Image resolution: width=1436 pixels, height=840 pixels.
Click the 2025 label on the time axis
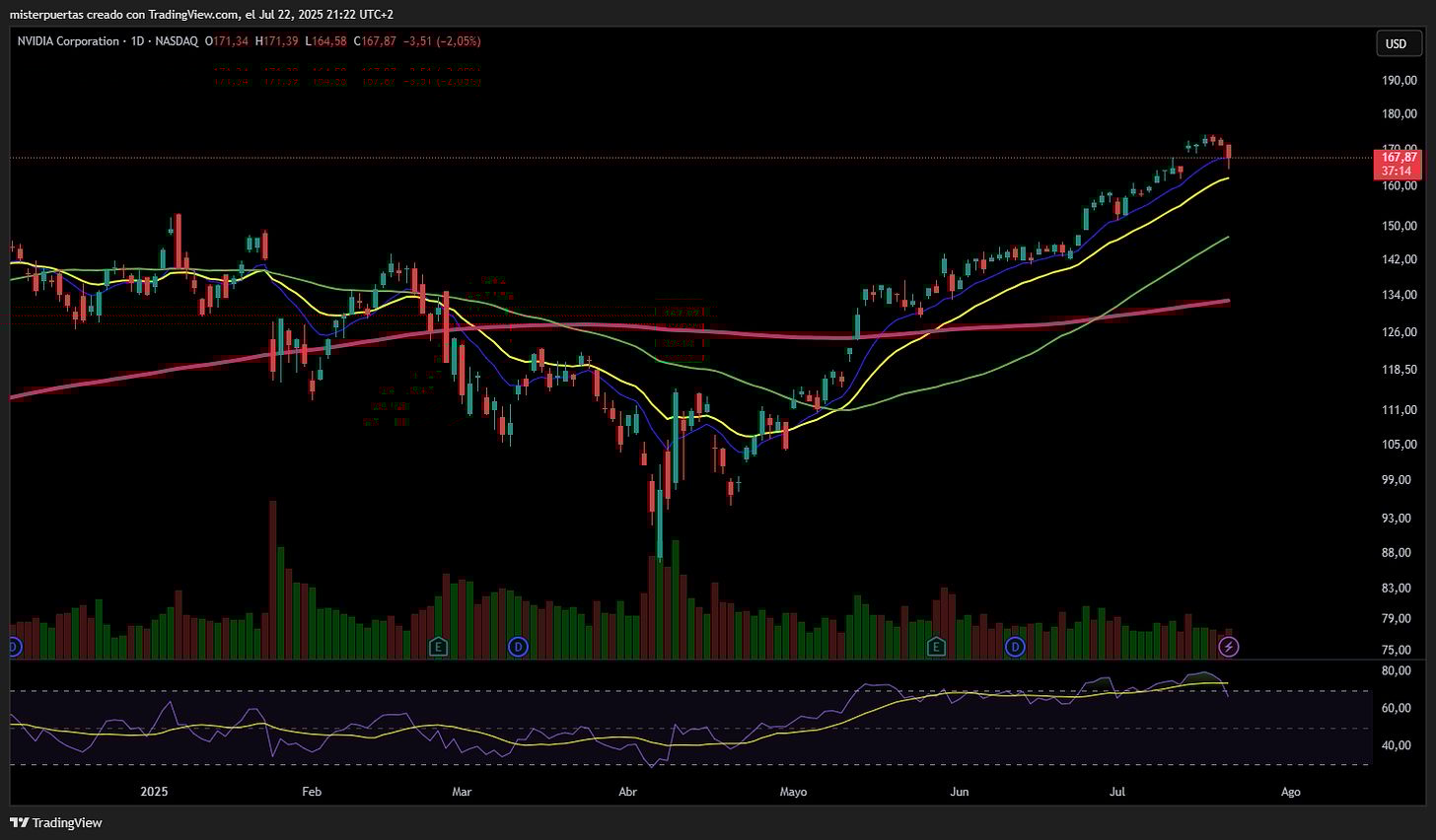[x=155, y=792]
